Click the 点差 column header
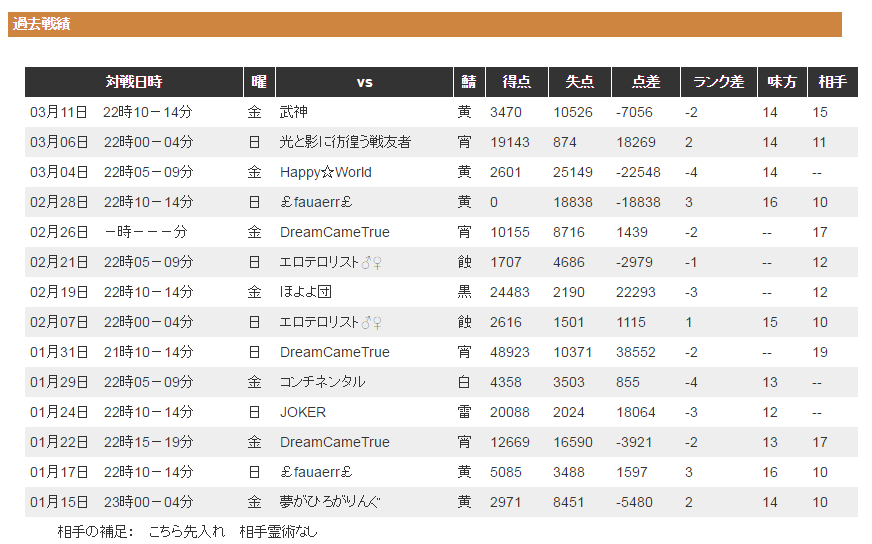Image resolution: width=872 pixels, height=544 pixels. point(646,82)
